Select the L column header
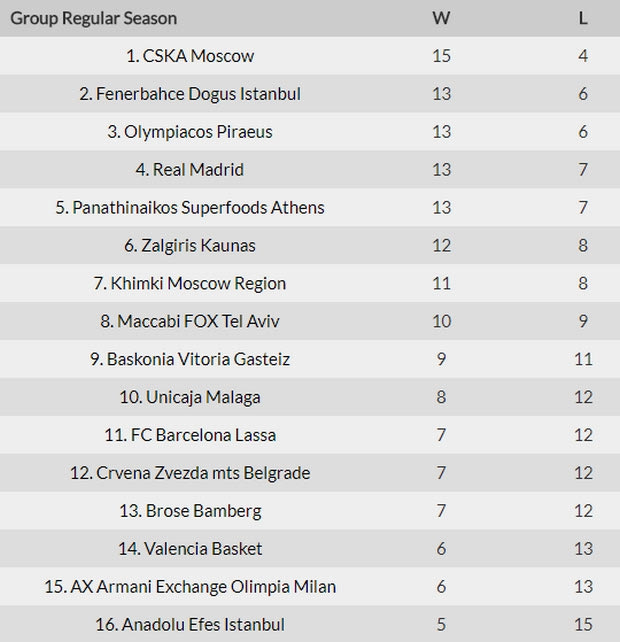This screenshot has width=620, height=642. 583,18
